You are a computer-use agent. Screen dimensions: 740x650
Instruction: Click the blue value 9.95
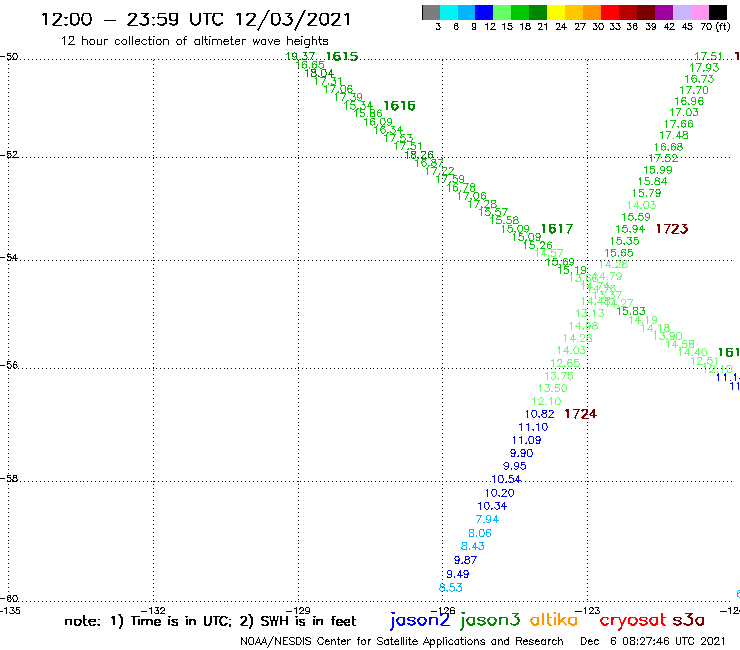514,466
